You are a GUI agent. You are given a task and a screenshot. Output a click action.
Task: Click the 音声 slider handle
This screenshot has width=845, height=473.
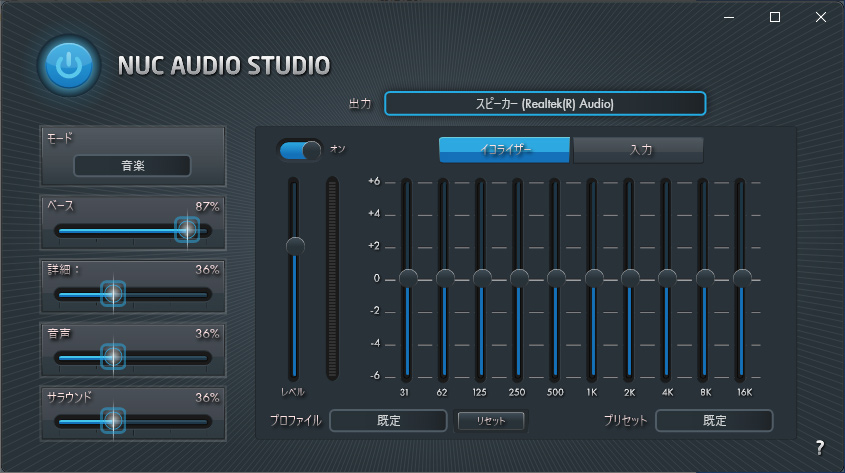pos(113,357)
